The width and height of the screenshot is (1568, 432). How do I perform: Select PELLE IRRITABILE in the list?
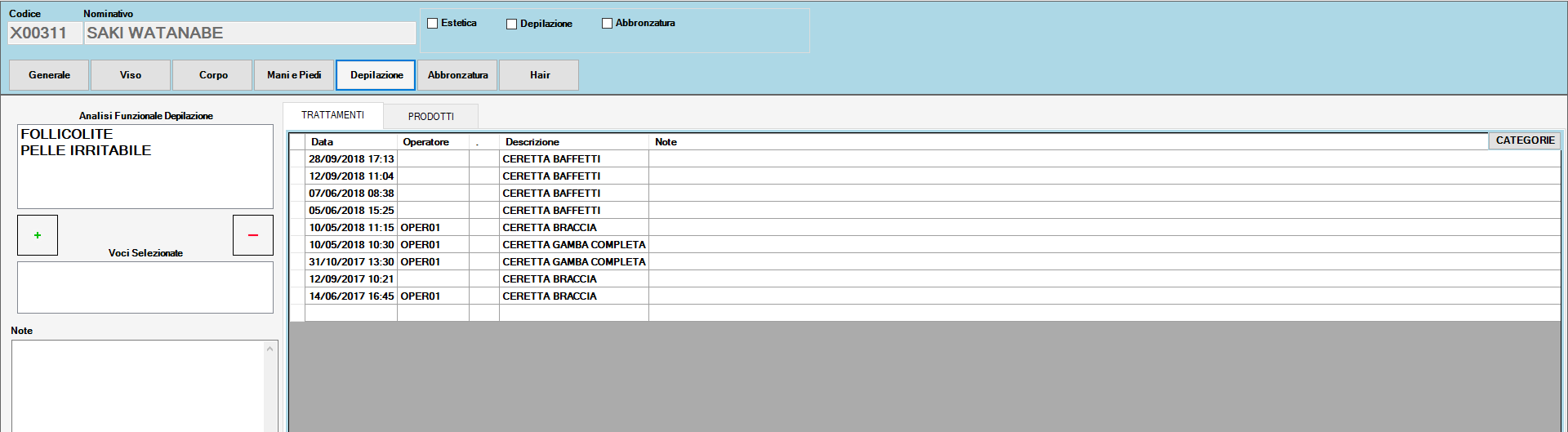[86, 150]
